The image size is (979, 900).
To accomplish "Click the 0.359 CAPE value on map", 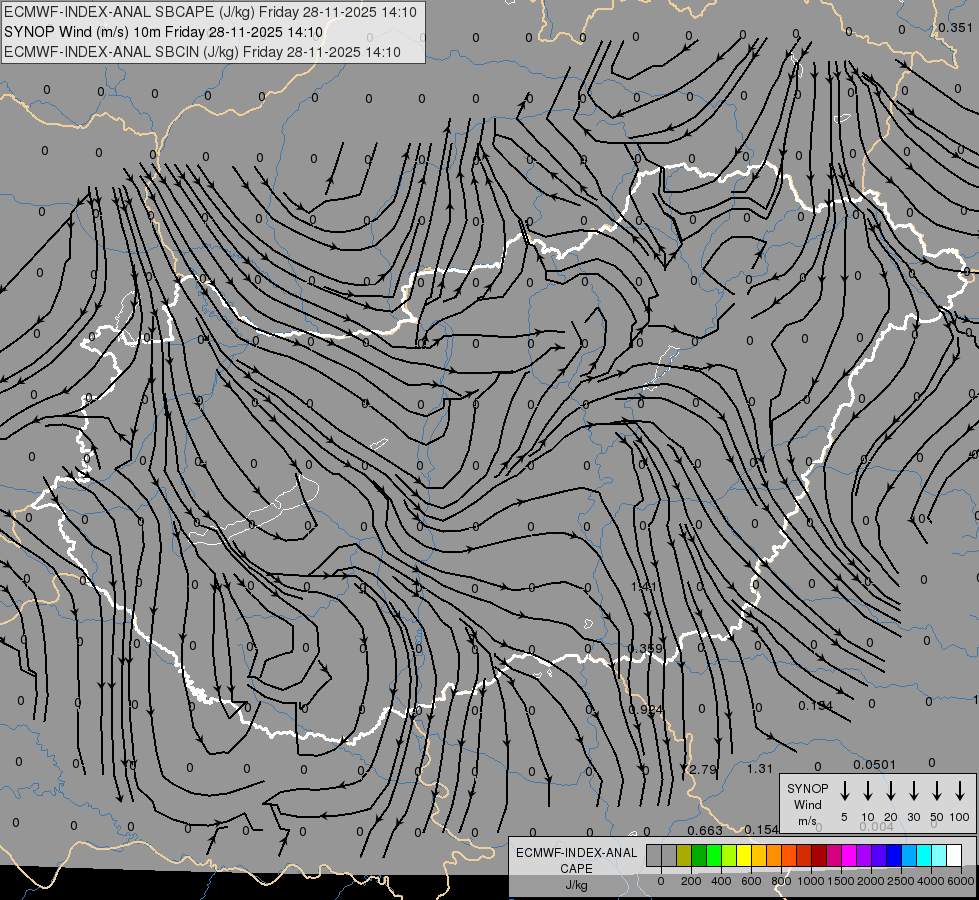I will [x=645, y=648].
